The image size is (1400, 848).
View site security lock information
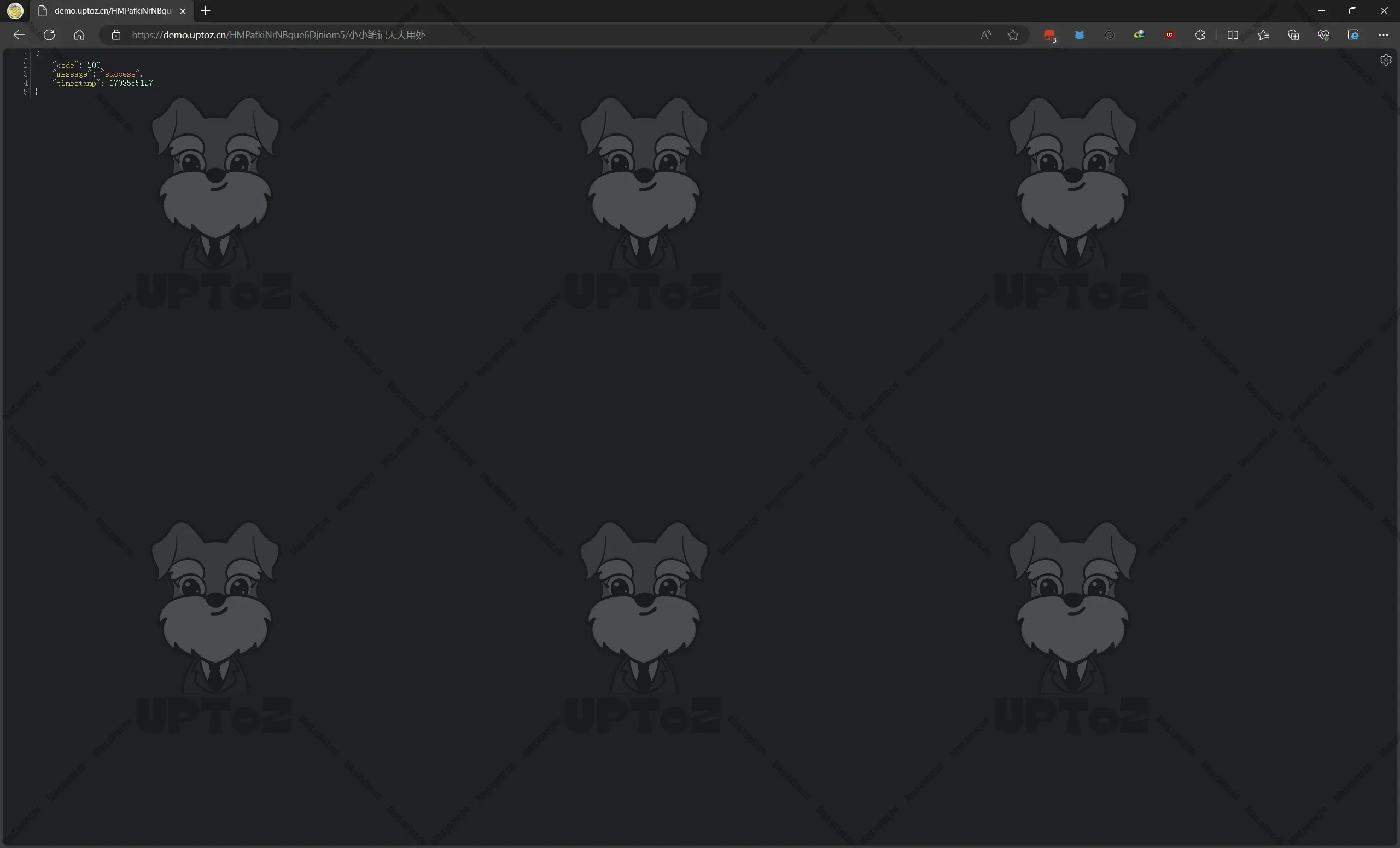pos(116,34)
